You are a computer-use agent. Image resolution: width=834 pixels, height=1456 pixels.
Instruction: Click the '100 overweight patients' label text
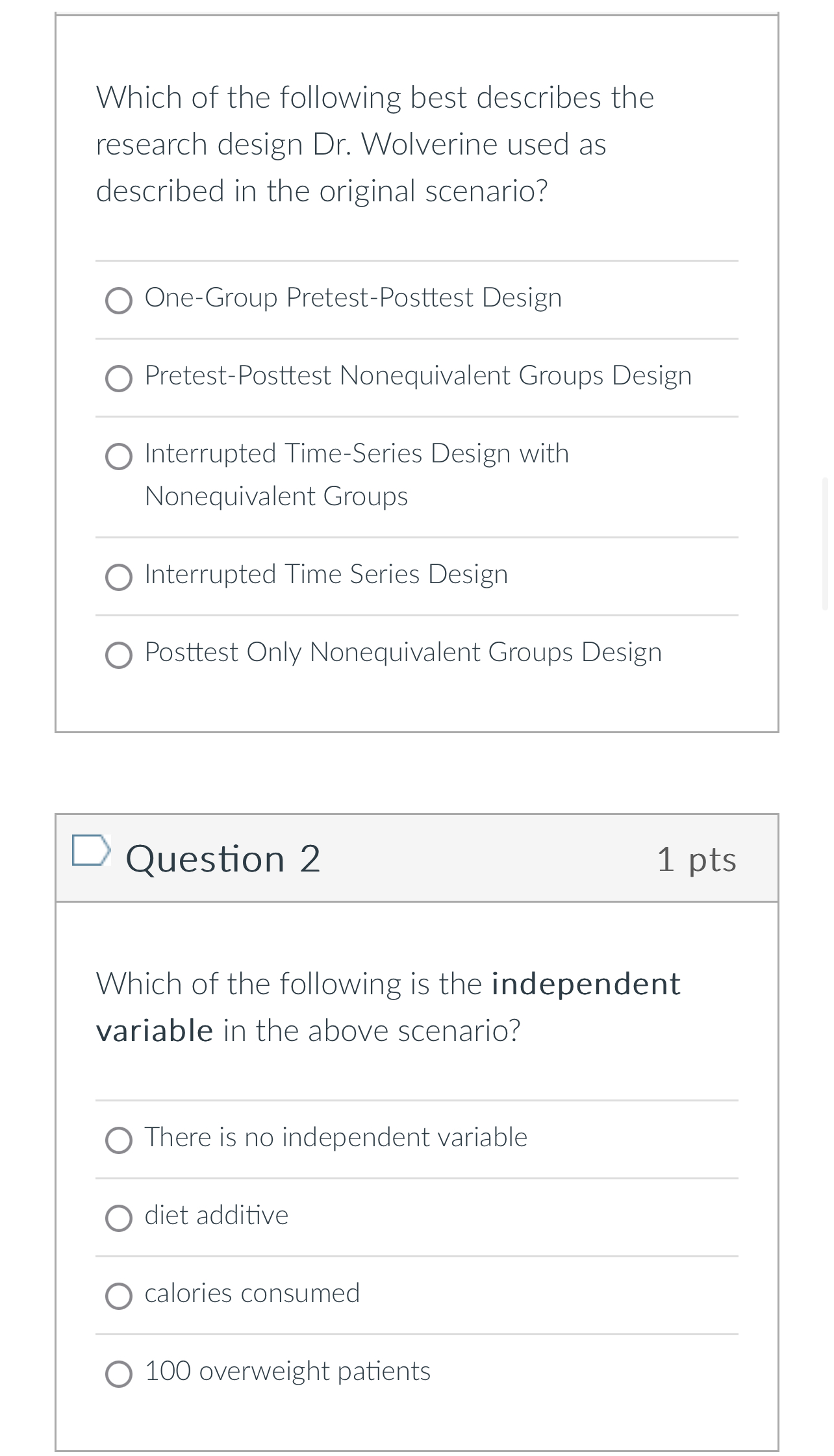click(x=288, y=1371)
